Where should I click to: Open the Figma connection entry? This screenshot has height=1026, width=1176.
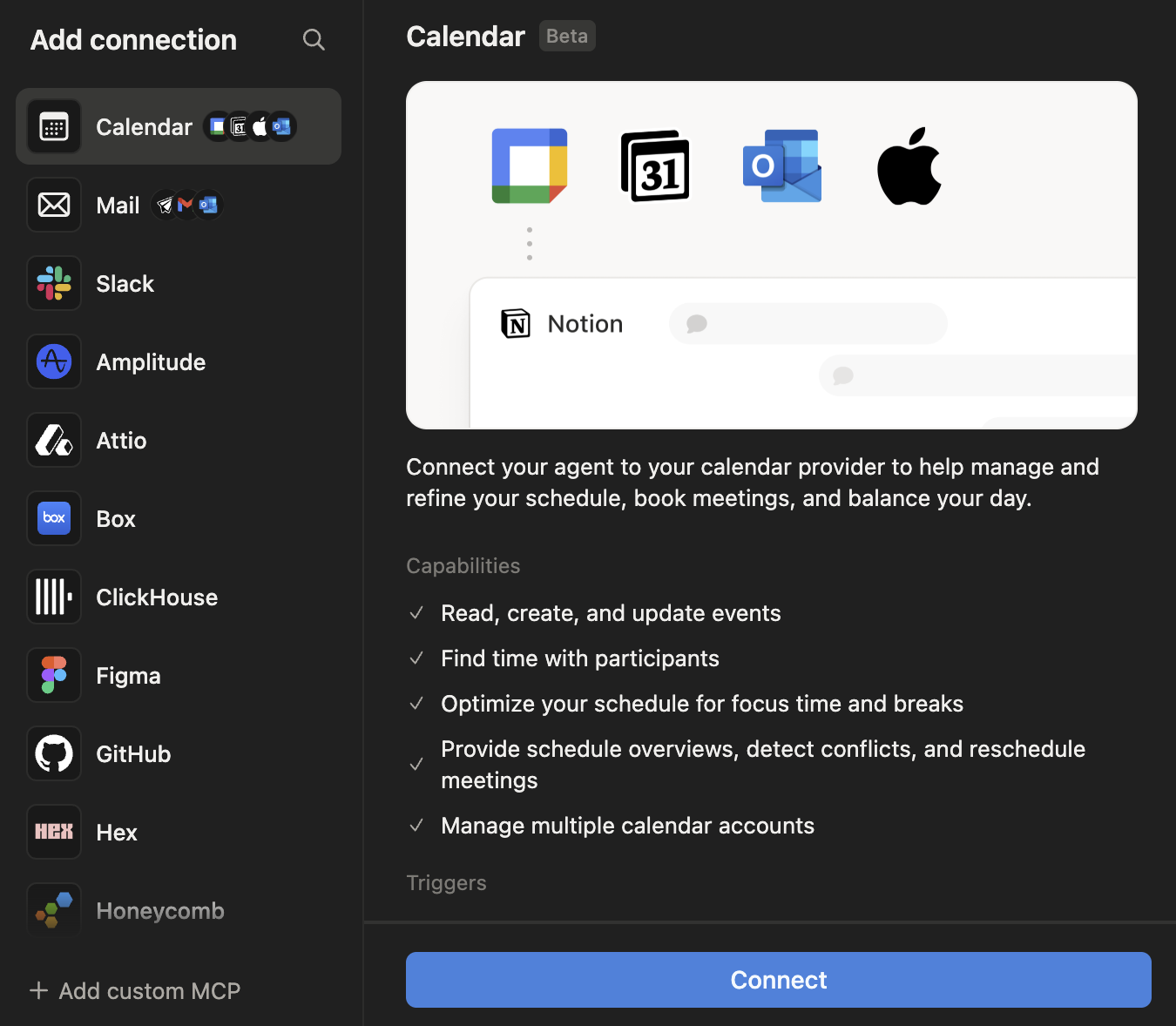click(179, 675)
